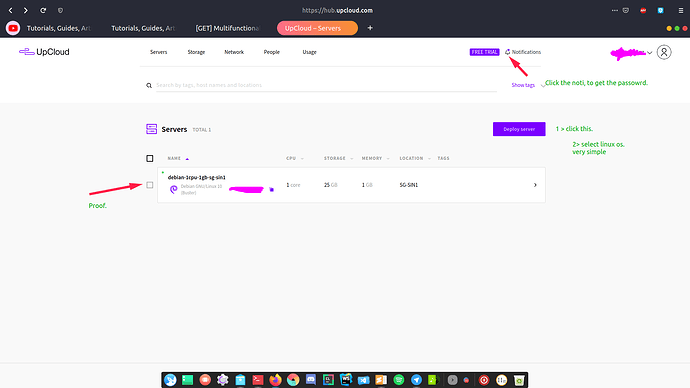Viewport: 690px width, 388px height.
Task: Open the terminal icon in the dock
Action: [258, 380]
